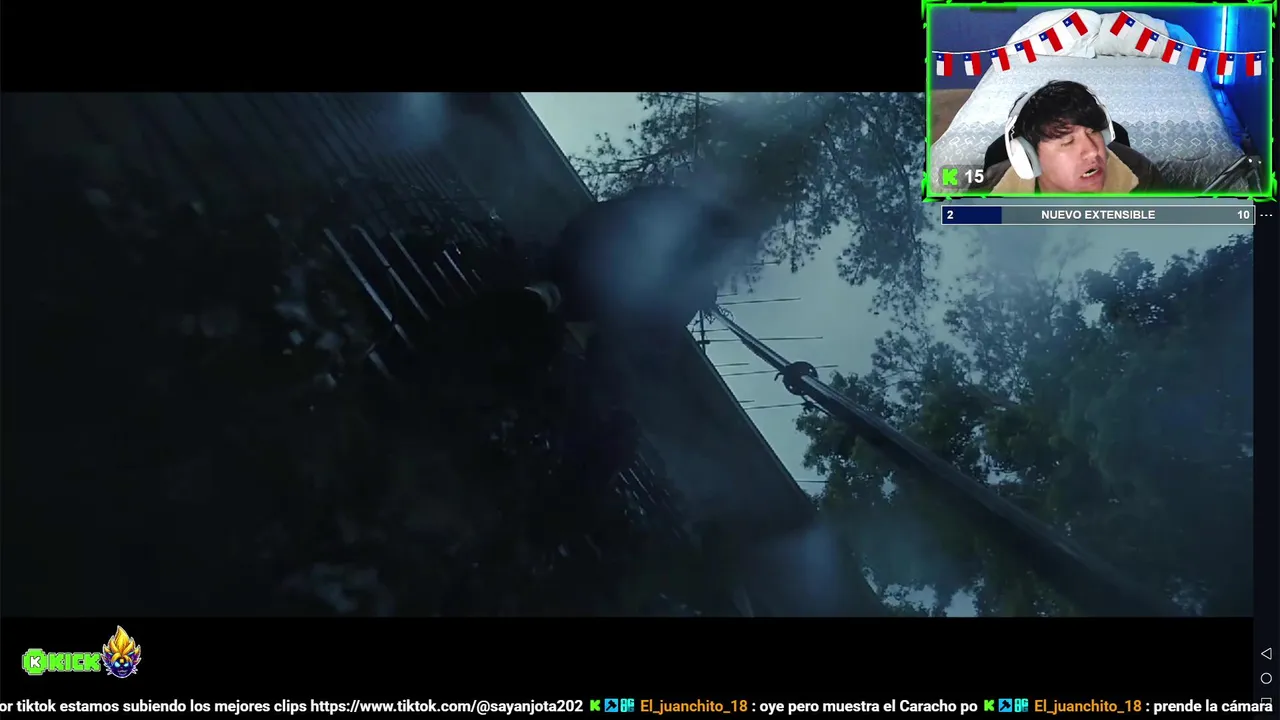1280x720 pixels.
Task: Click the follower count '15' on the webcam
Action: (974, 177)
